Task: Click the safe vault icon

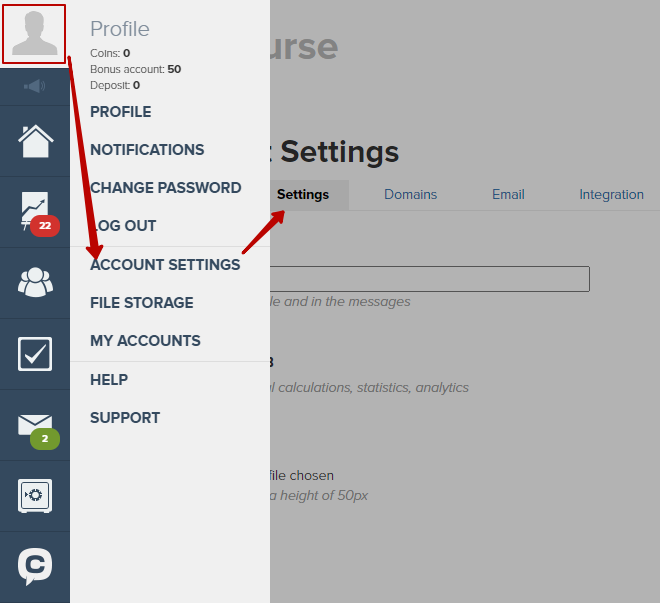Action: tap(35, 496)
